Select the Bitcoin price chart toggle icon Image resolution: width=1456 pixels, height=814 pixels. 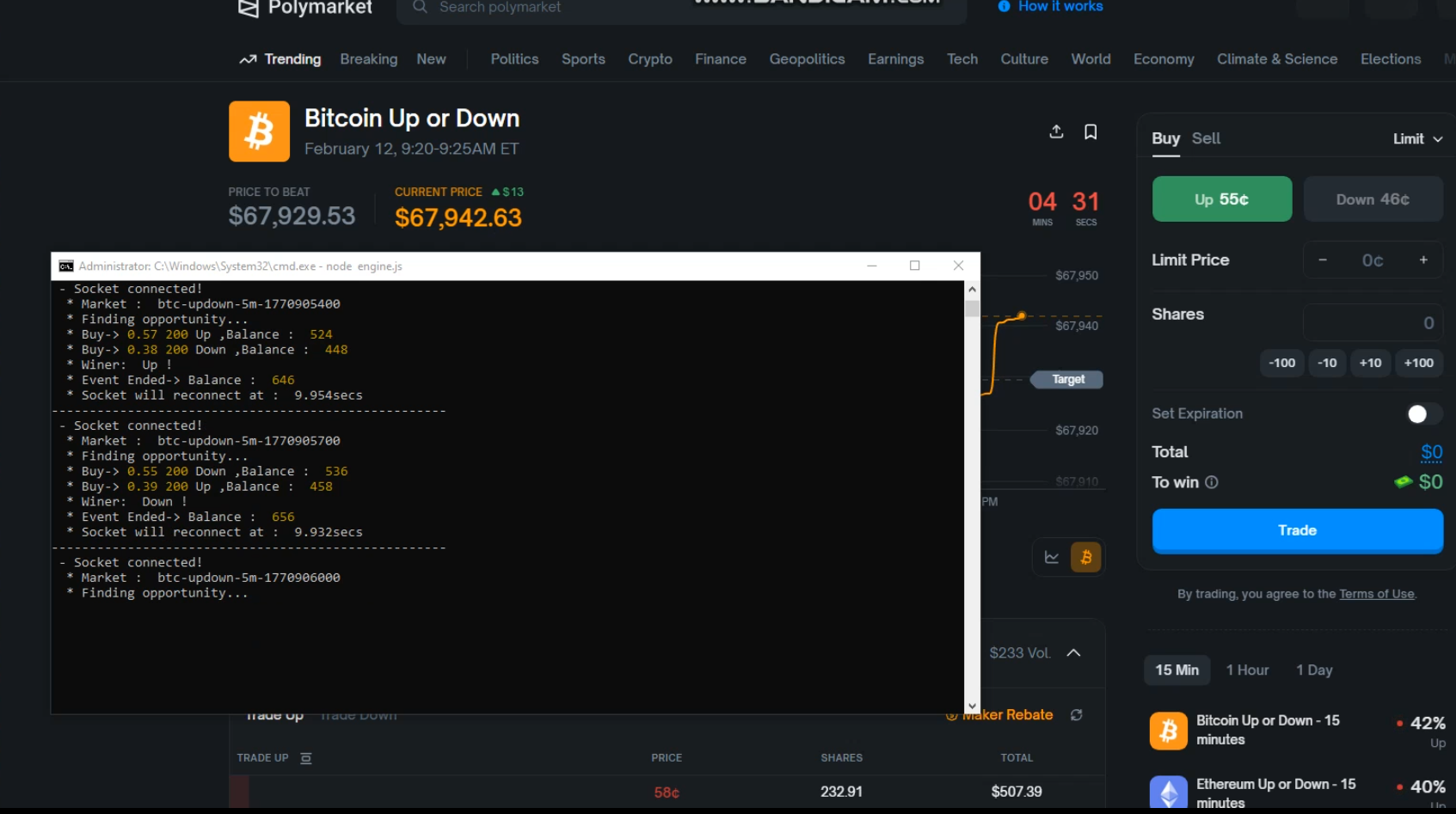pyautogui.click(x=1085, y=557)
